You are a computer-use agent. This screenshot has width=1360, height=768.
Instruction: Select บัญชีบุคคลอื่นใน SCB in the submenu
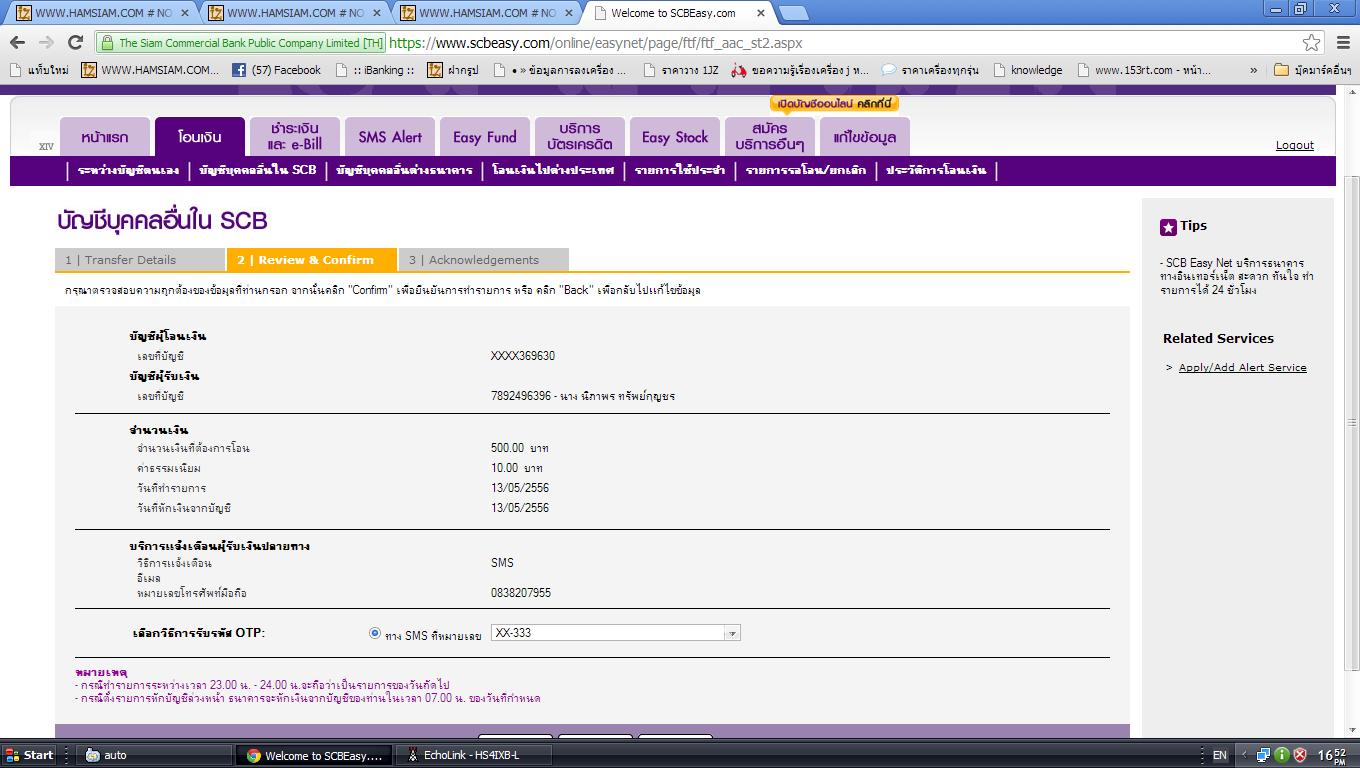pos(258,170)
